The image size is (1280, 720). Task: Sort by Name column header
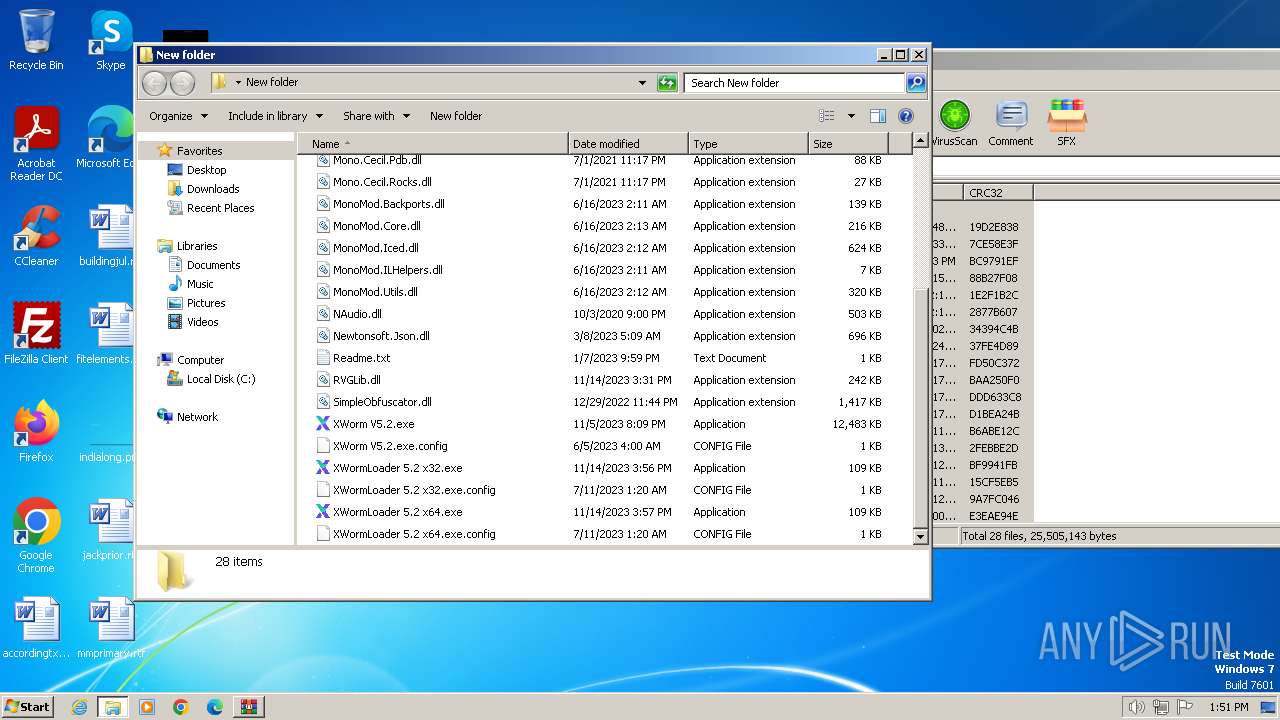[433, 144]
